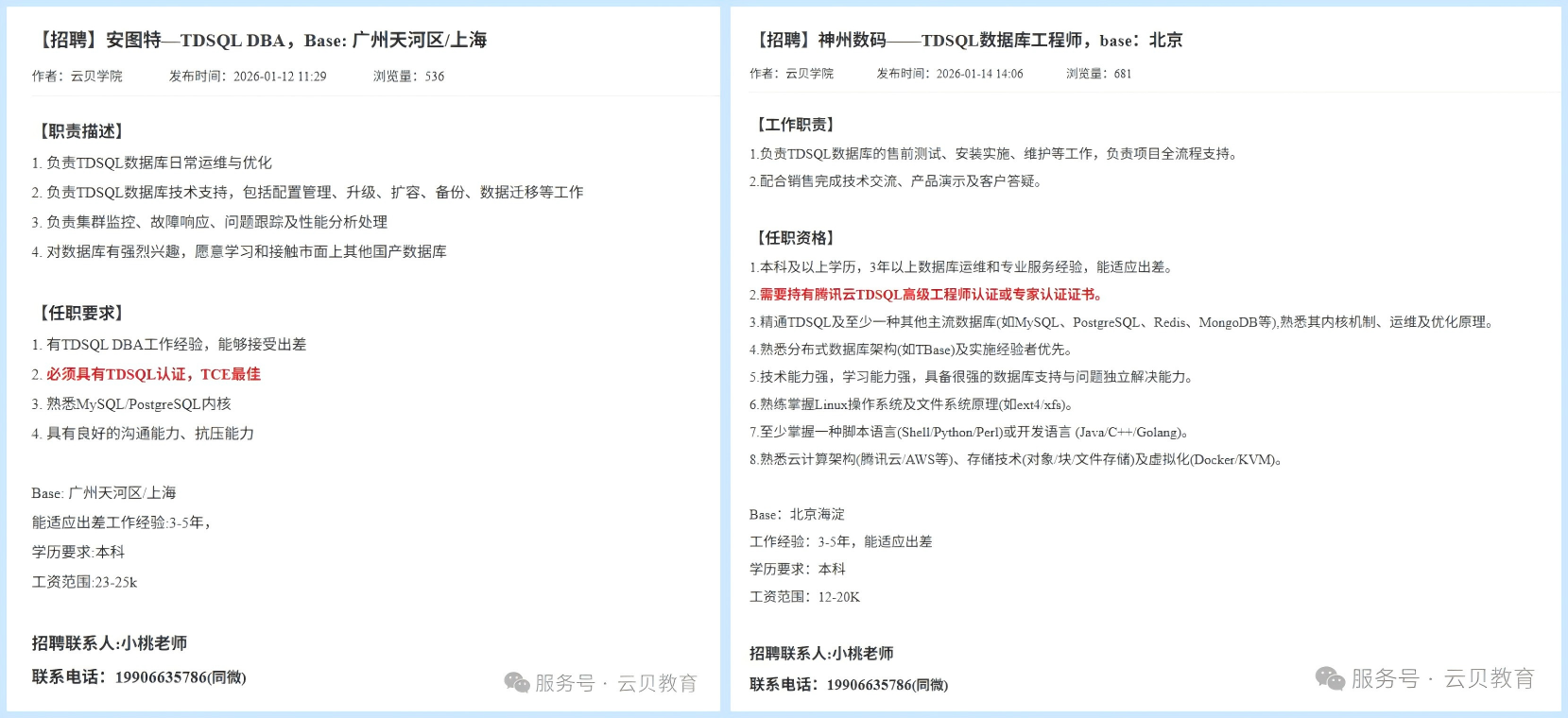Select the red text 必须具有TDSQL认证，TCE最佳
The image size is (1568, 718).
pyautogui.click(x=153, y=374)
